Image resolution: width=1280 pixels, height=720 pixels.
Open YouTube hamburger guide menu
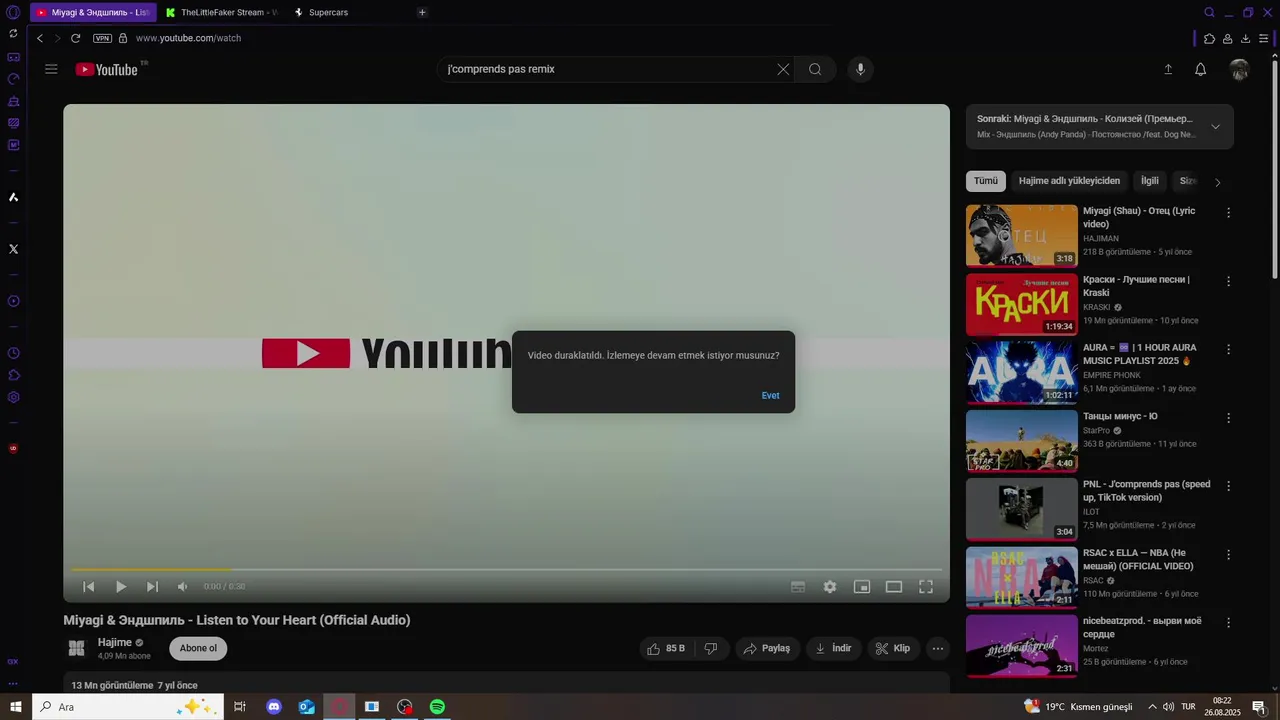(x=51, y=69)
